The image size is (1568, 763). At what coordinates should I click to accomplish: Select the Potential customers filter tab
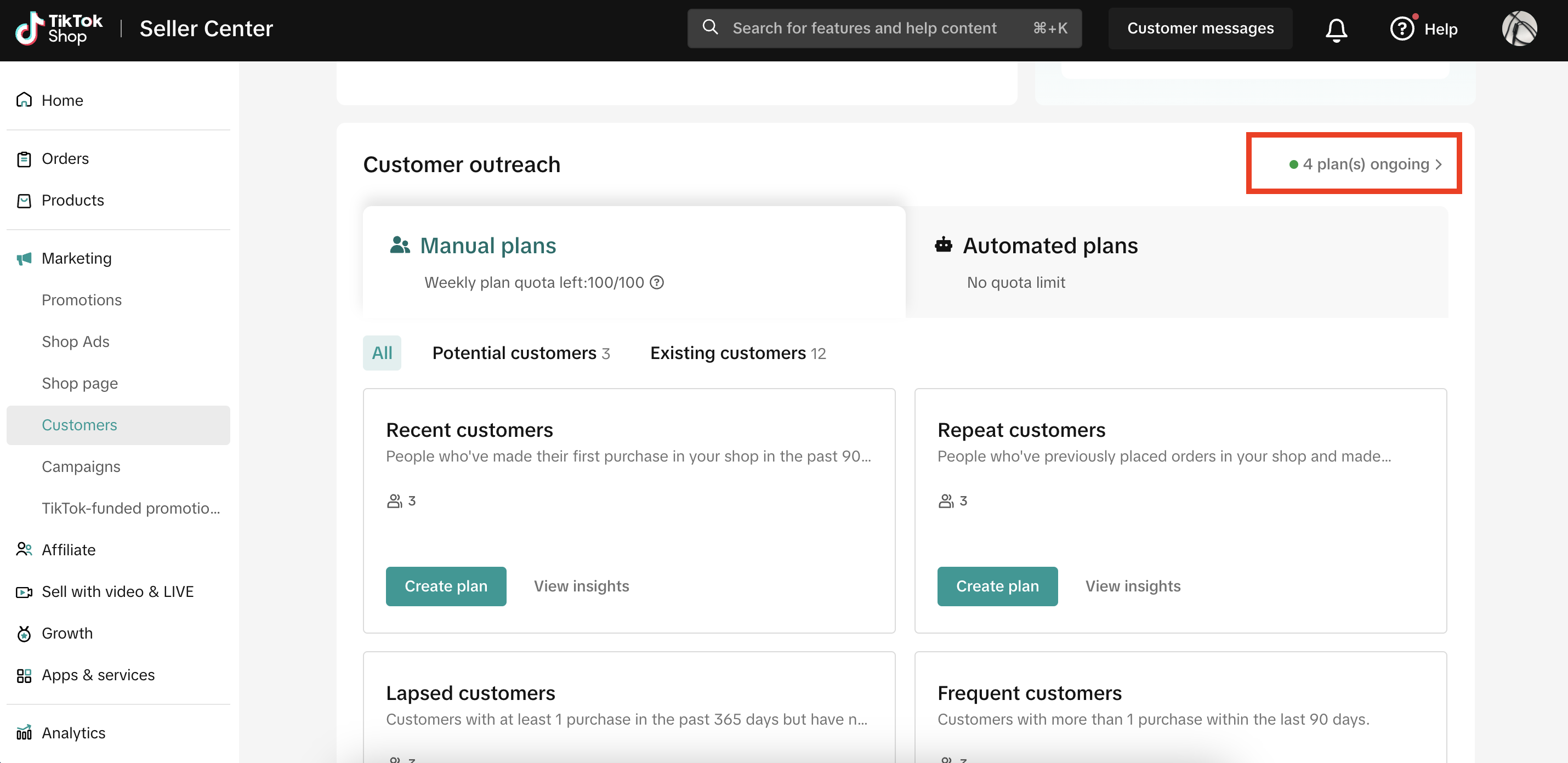pos(520,353)
